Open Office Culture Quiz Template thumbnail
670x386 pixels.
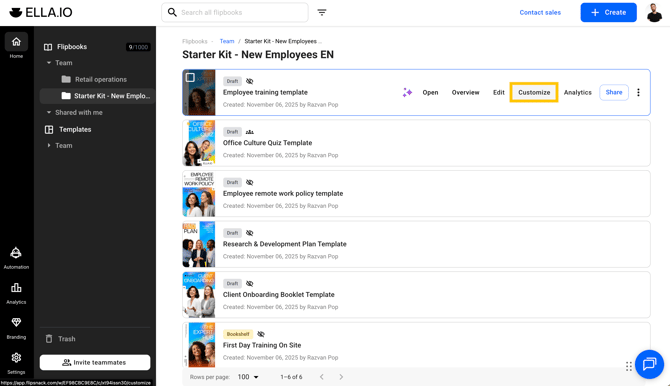coord(199,143)
